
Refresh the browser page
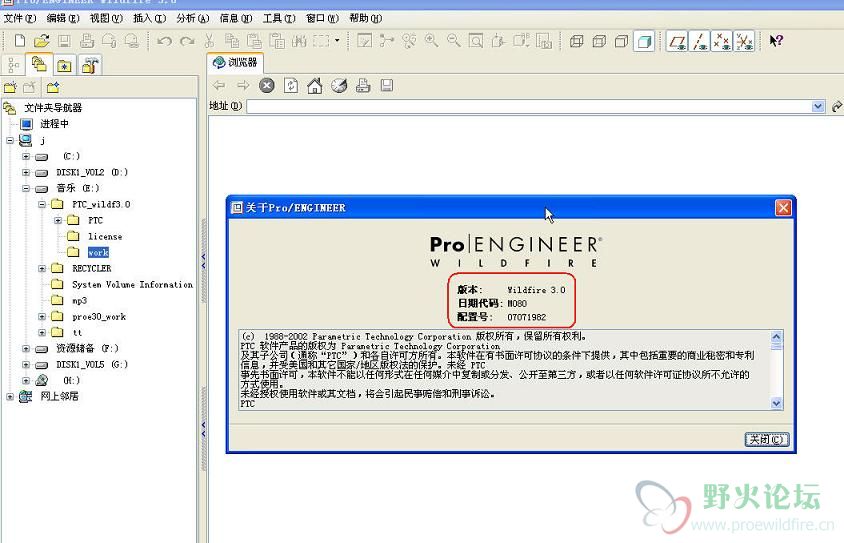[291, 85]
